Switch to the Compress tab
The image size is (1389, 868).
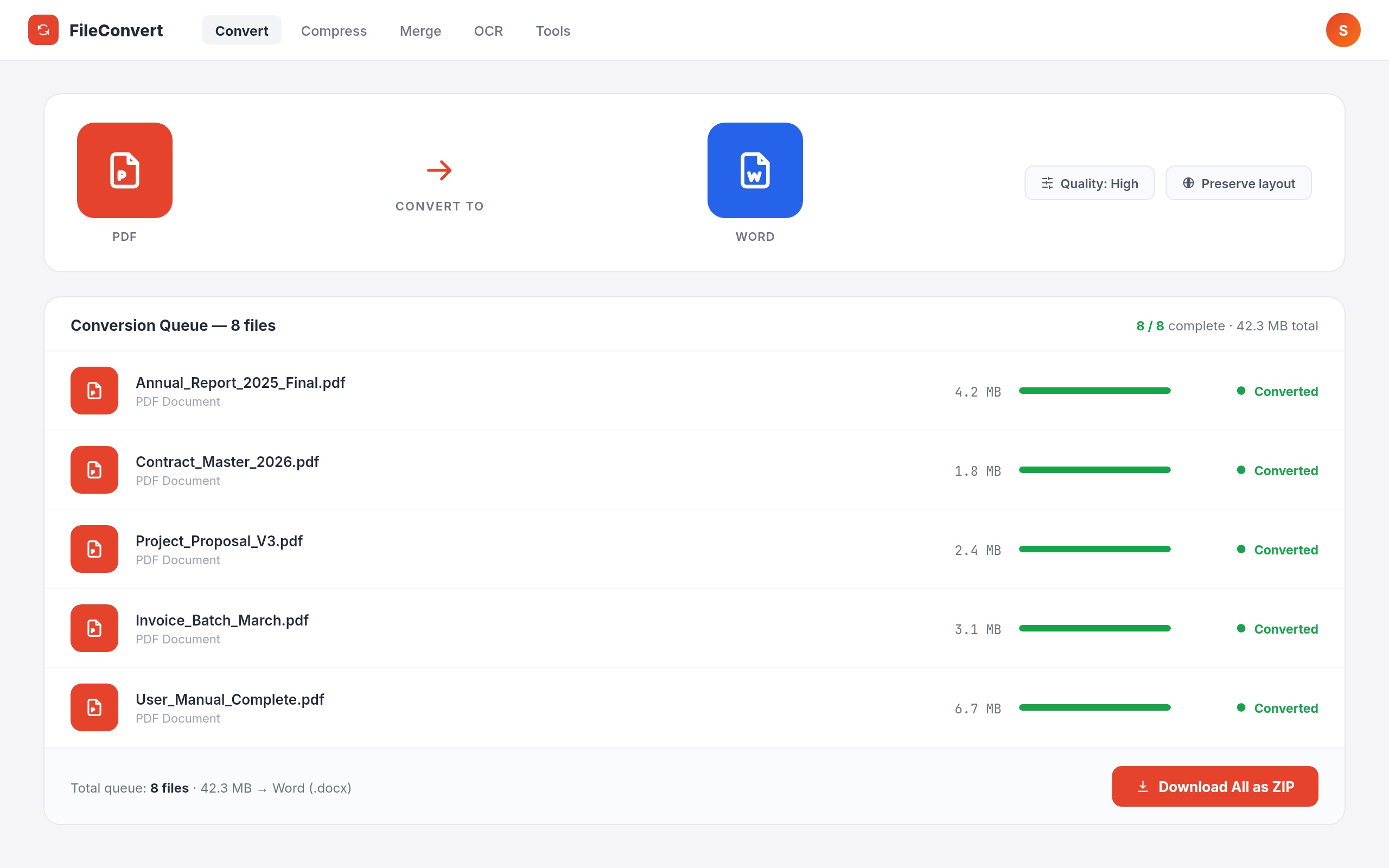[334, 30]
